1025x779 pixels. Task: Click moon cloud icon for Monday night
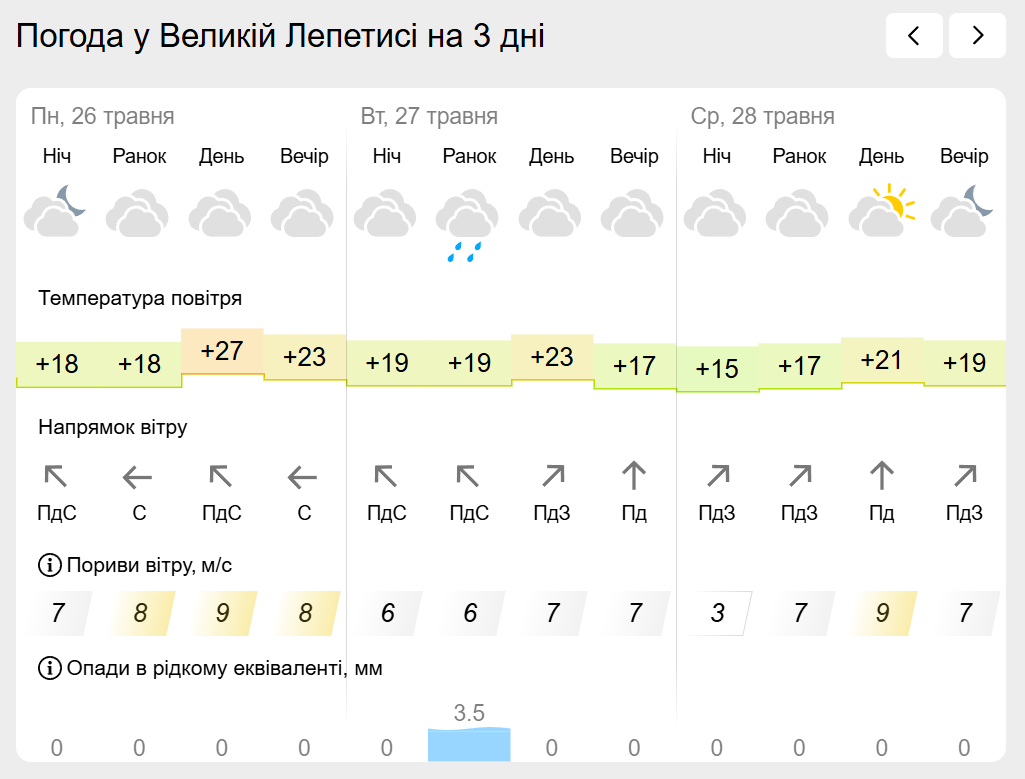click(x=56, y=210)
